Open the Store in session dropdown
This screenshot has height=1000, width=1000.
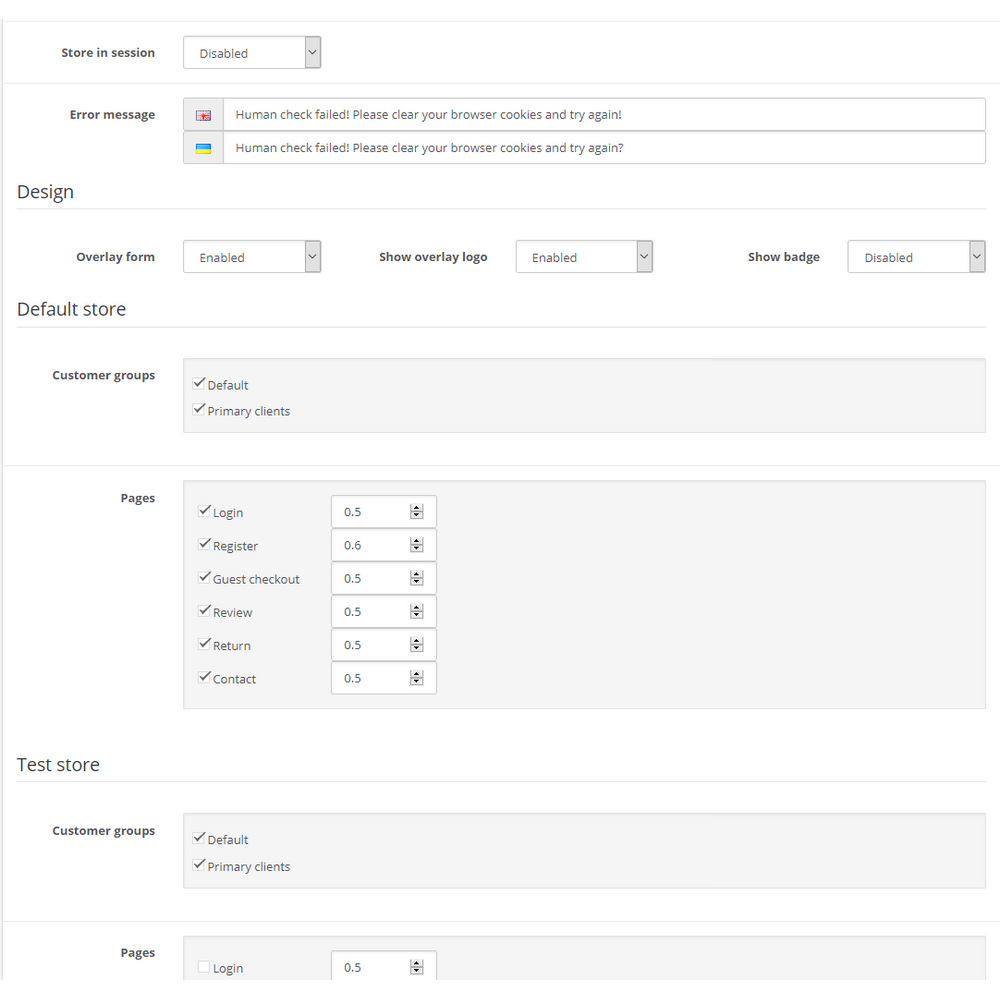tap(252, 52)
